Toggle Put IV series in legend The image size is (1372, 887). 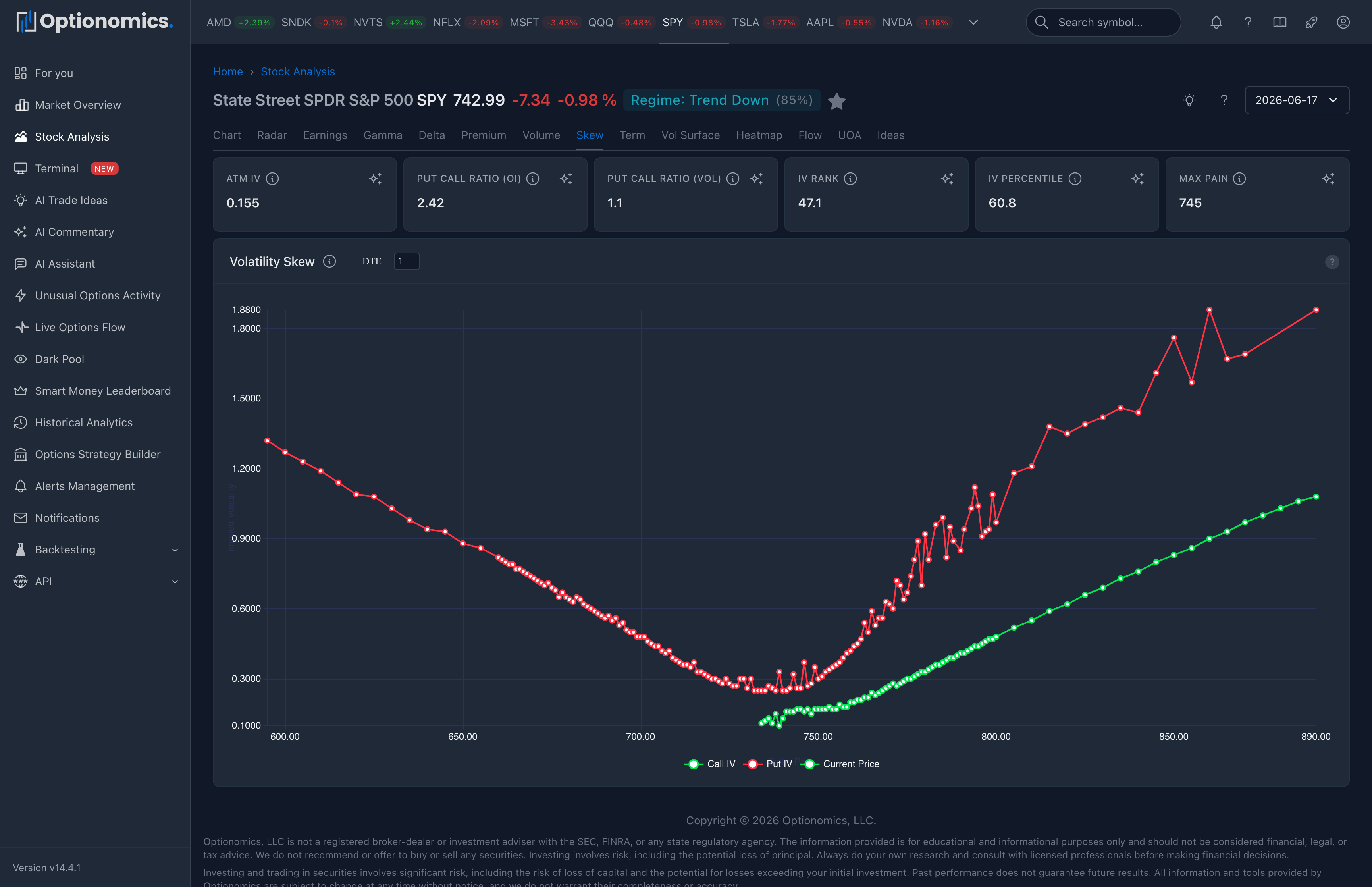(767, 764)
